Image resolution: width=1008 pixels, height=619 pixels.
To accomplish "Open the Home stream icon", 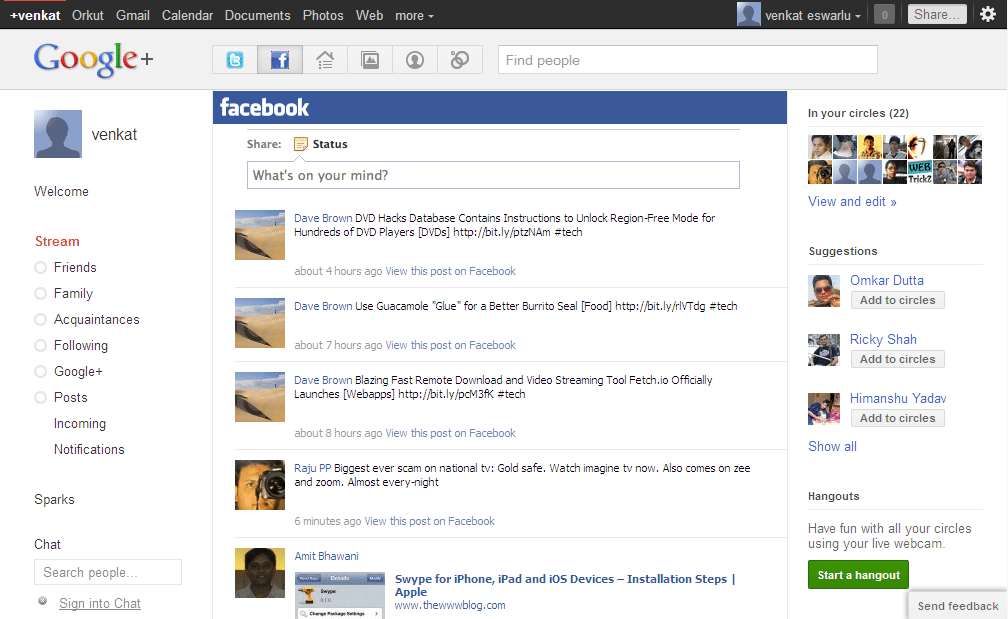I will pyautogui.click(x=325, y=60).
